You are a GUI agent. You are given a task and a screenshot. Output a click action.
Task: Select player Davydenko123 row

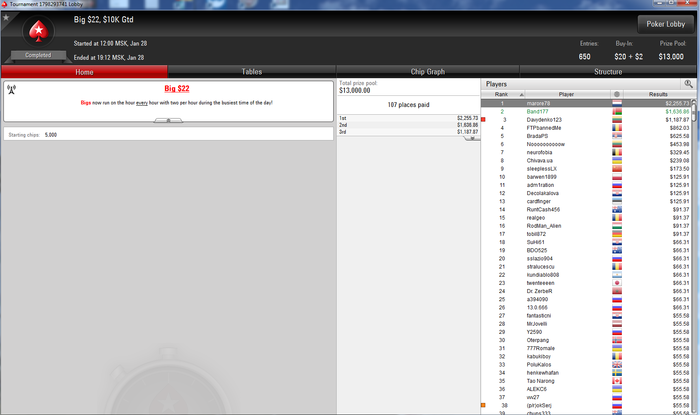(586, 120)
